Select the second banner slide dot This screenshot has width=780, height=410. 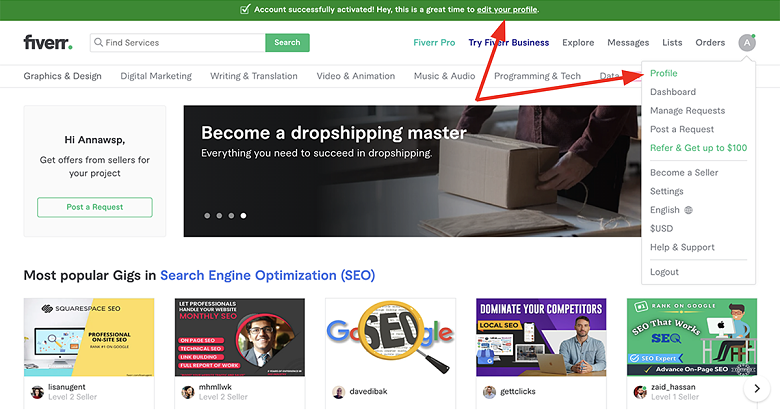coord(219,215)
